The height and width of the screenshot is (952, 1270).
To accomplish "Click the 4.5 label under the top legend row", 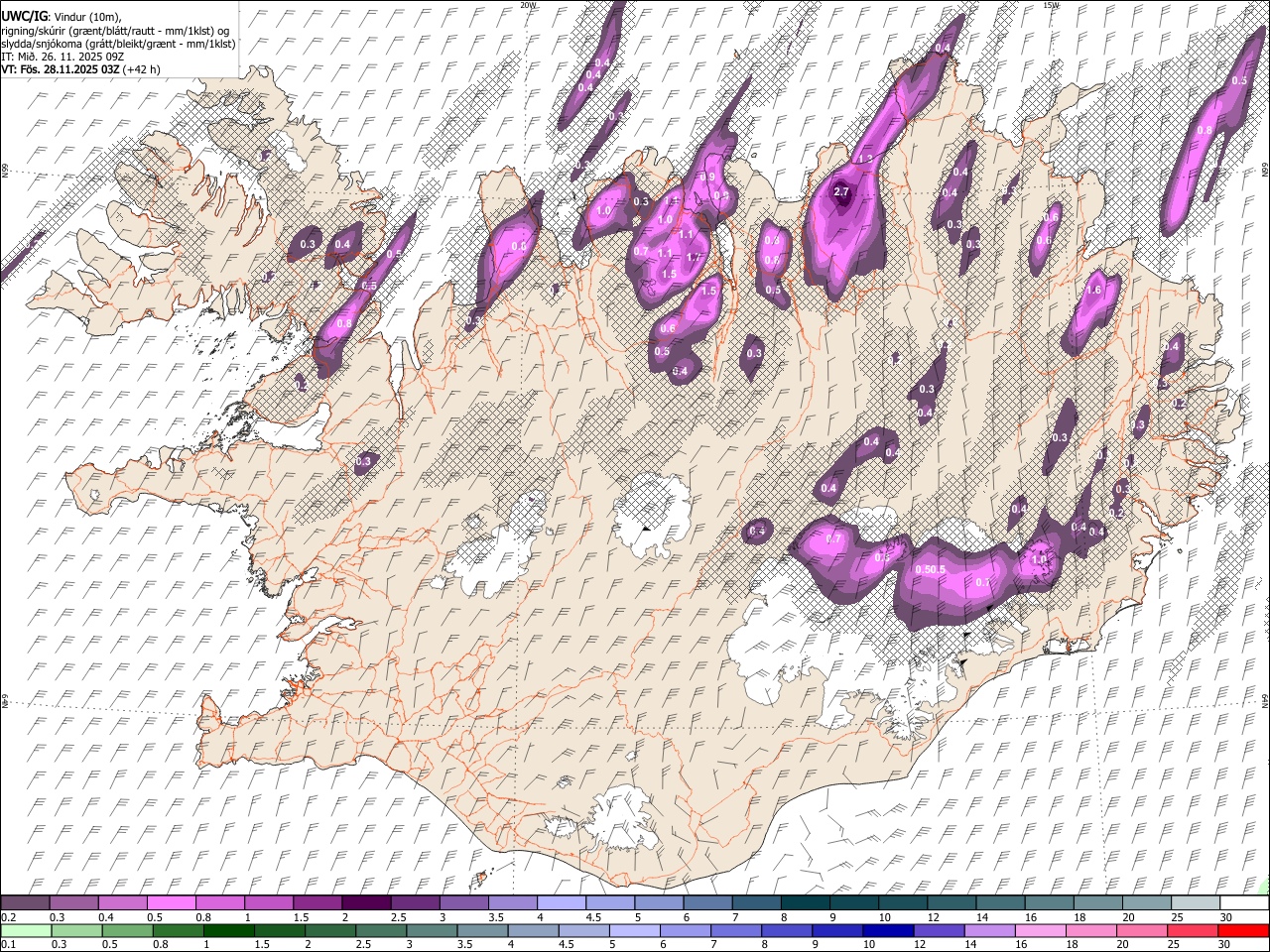I will pyautogui.click(x=592, y=917).
